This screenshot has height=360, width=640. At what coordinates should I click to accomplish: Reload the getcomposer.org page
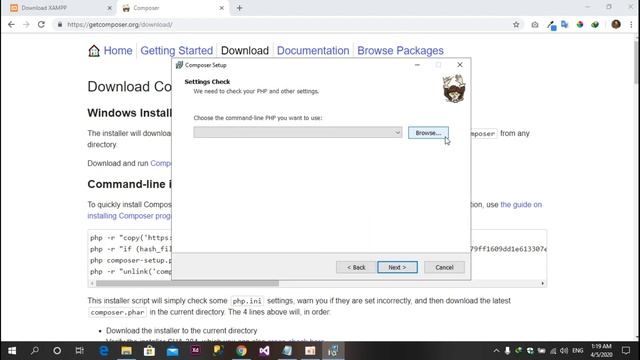click(x=41, y=24)
